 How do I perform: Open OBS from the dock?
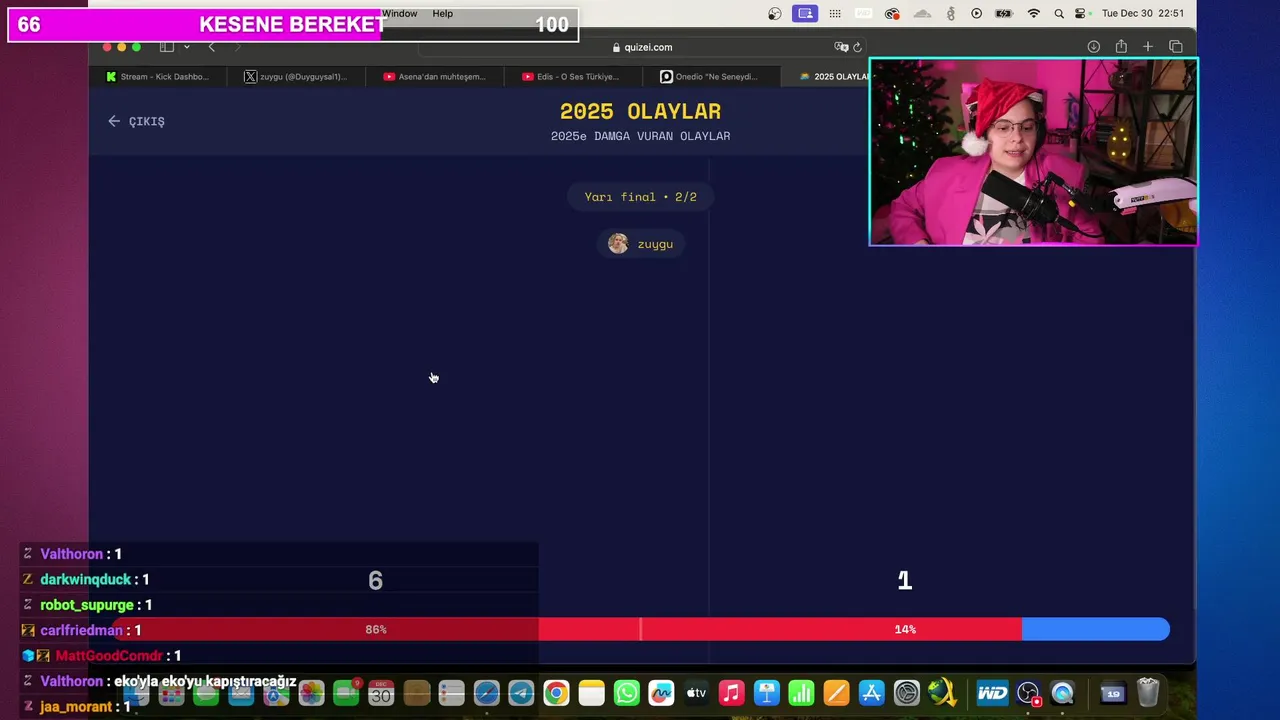(1028, 693)
